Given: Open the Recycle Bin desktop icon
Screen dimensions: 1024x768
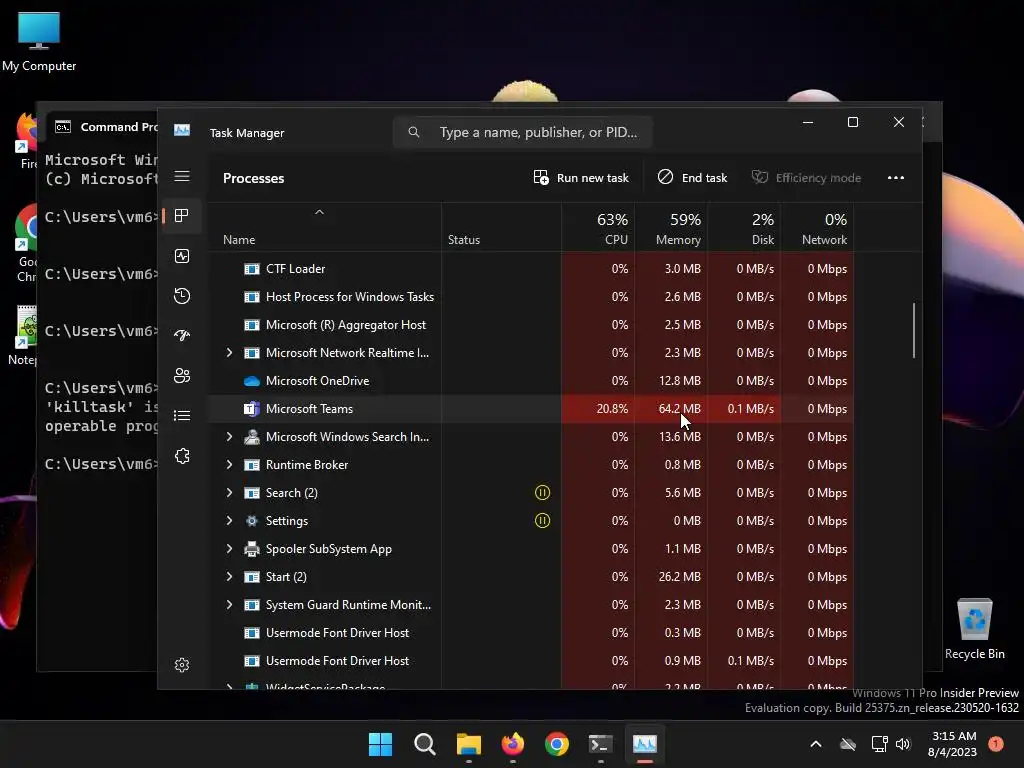Looking at the screenshot, I should coord(974,628).
